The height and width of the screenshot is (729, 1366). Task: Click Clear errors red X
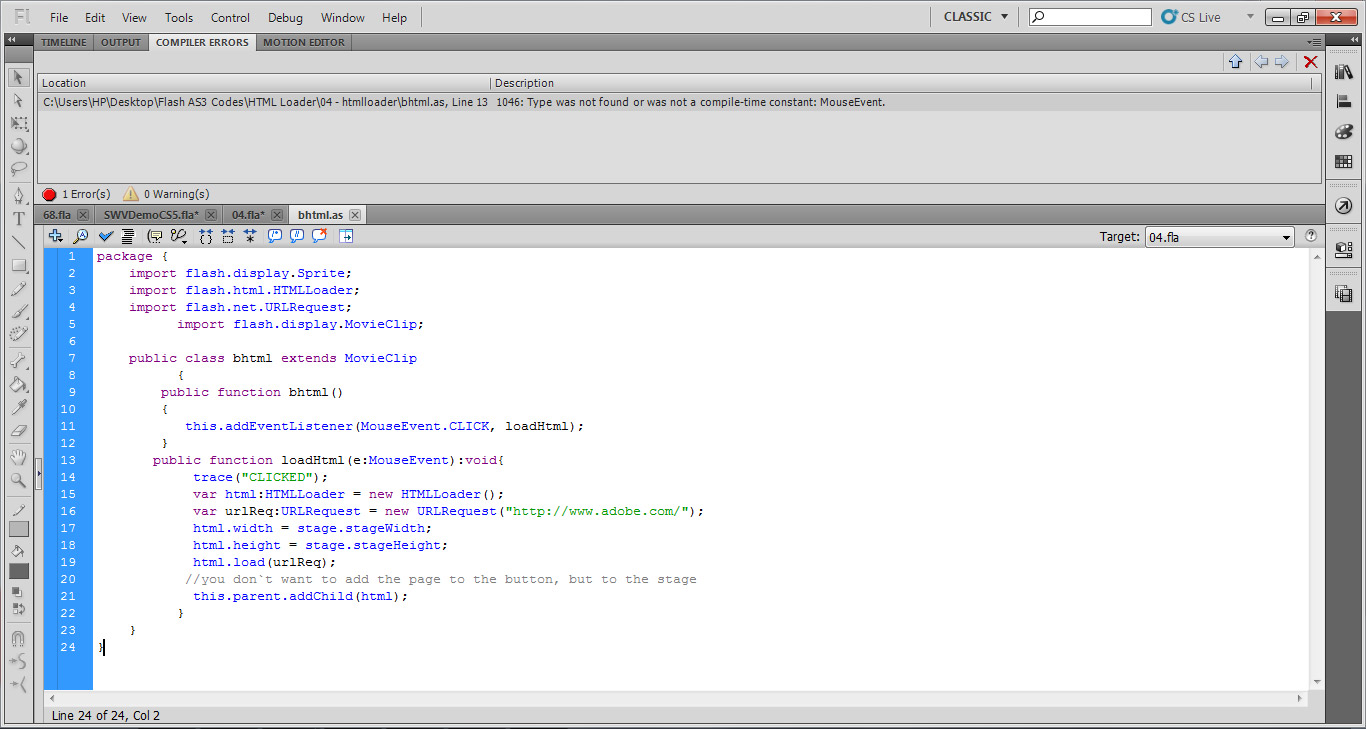click(1311, 62)
